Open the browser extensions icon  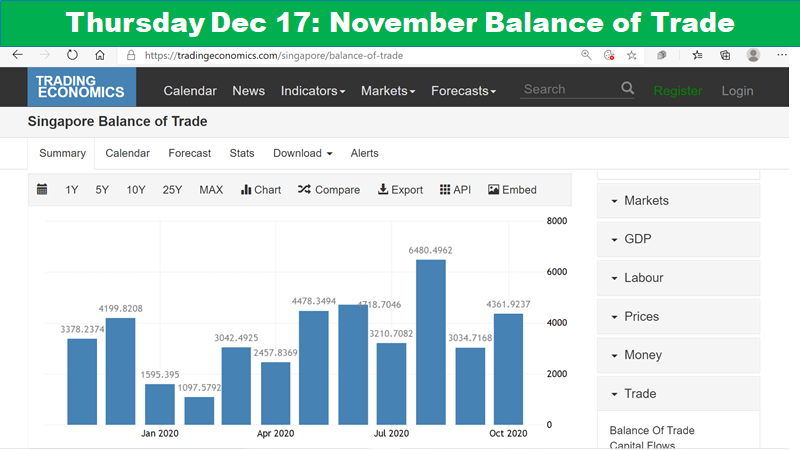[662, 55]
